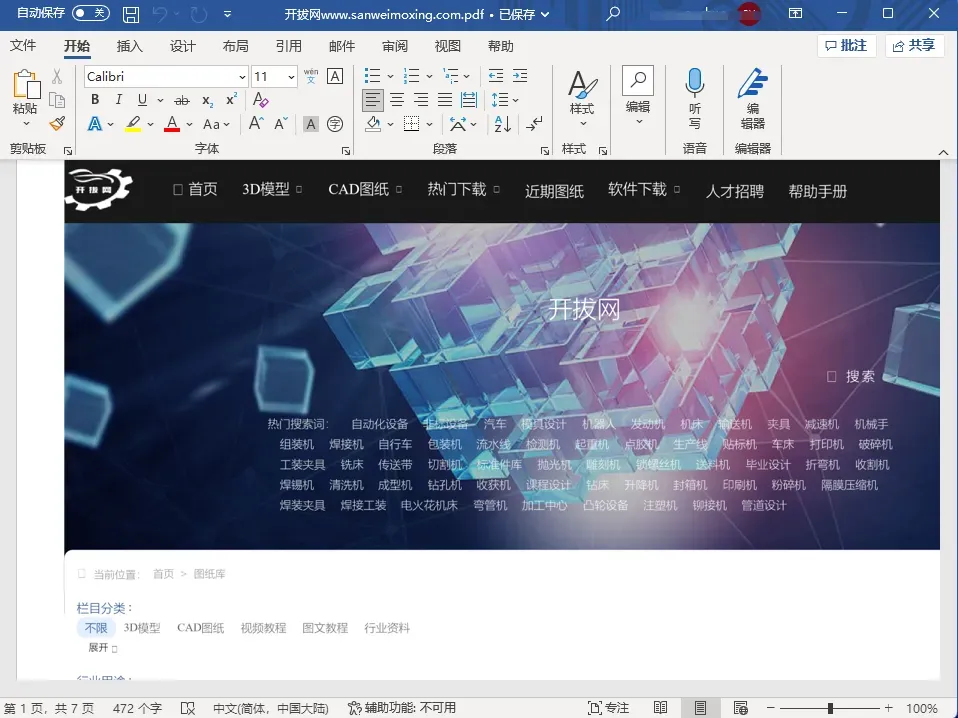Image resolution: width=958 pixels, height=718 pixels.
Task: Toggle the AutoSave switch
Action: pyautogui.click(x=91, y=13)
